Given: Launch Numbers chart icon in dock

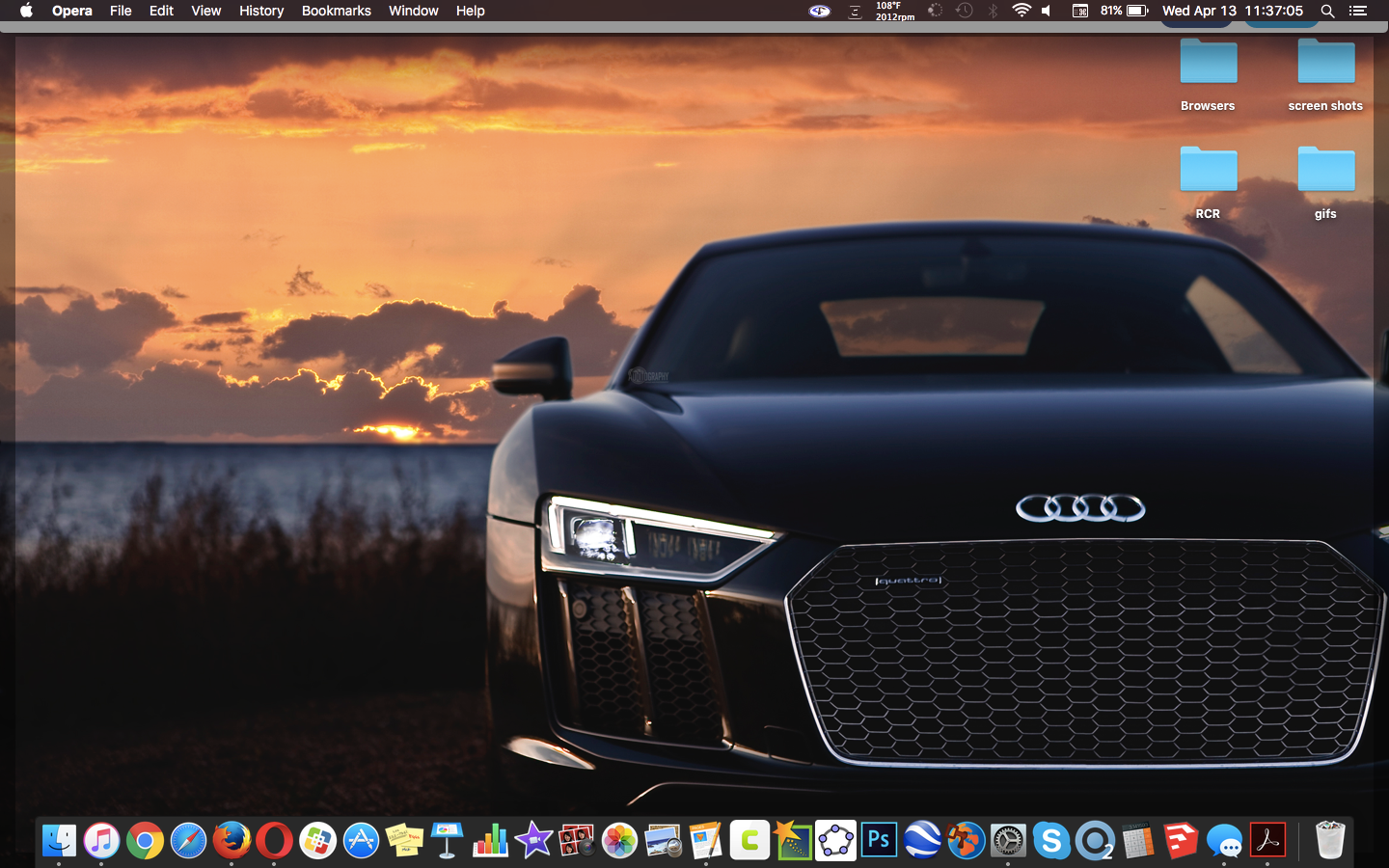Looking at the screenshot, I should tap(490, 841).
